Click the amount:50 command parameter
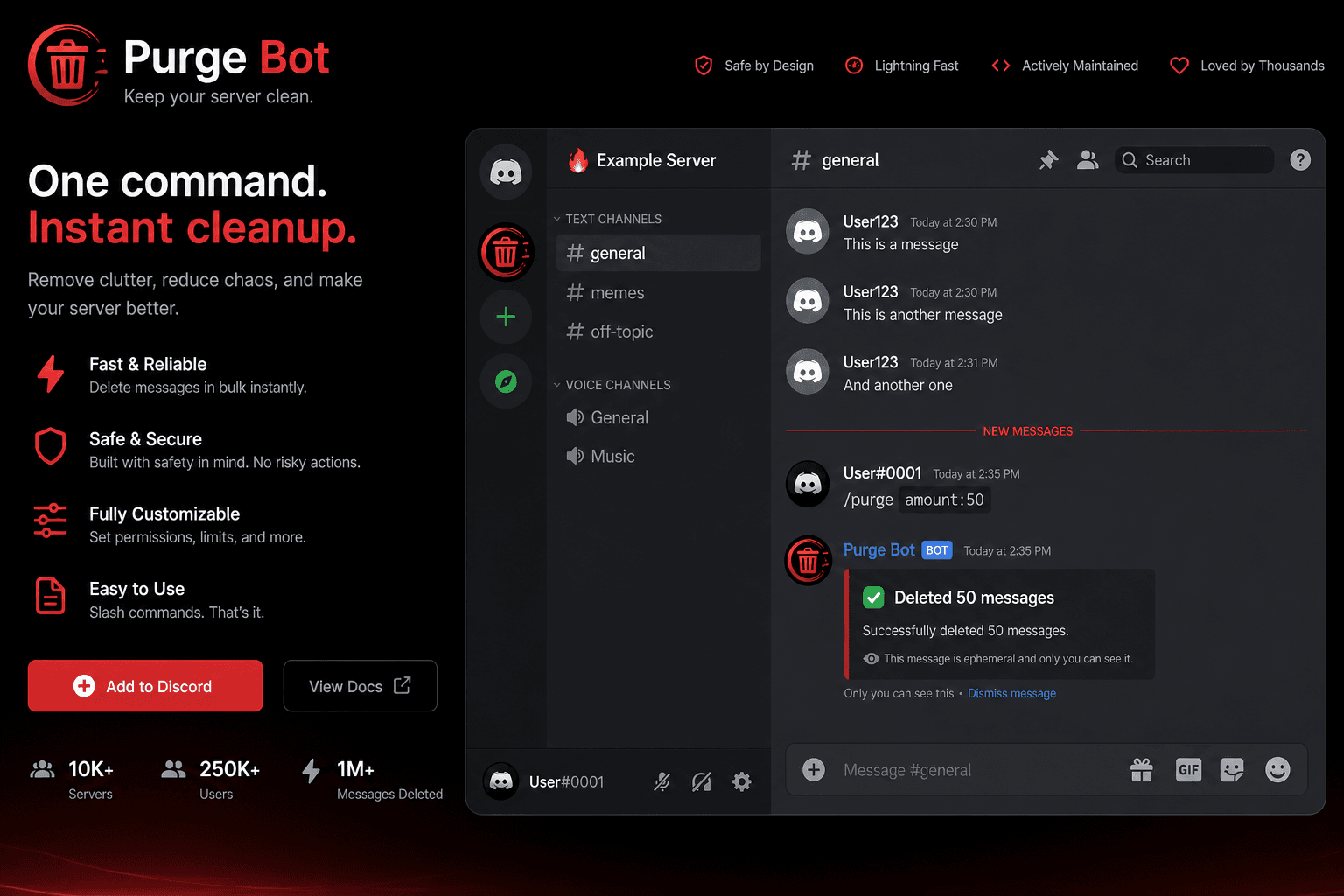 coord(944,500)
